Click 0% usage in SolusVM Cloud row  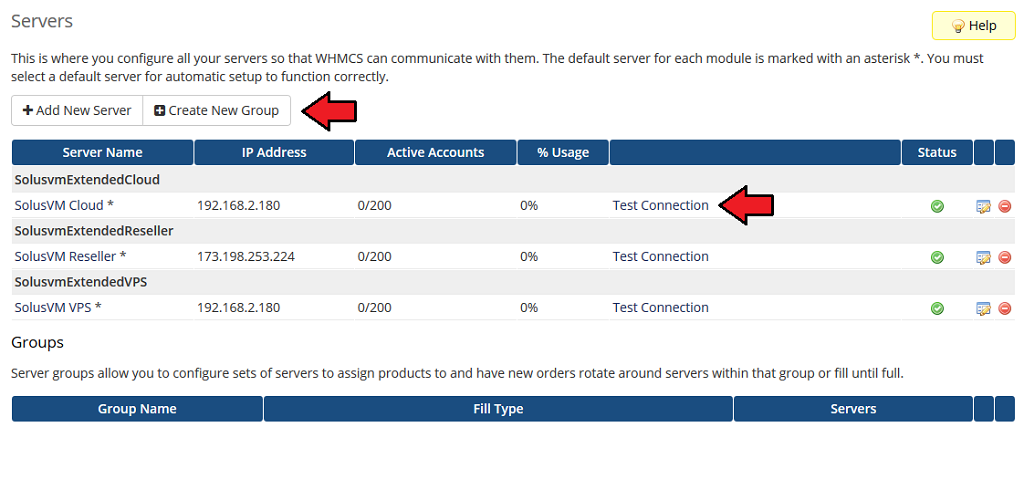(529, 205)
